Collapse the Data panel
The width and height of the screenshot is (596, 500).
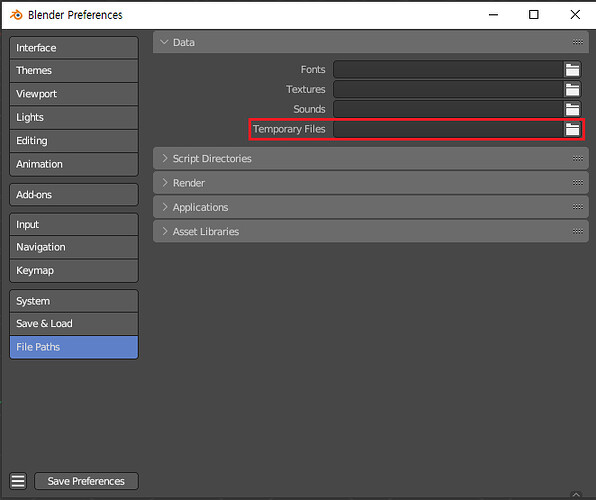click(x=164, y=42)
